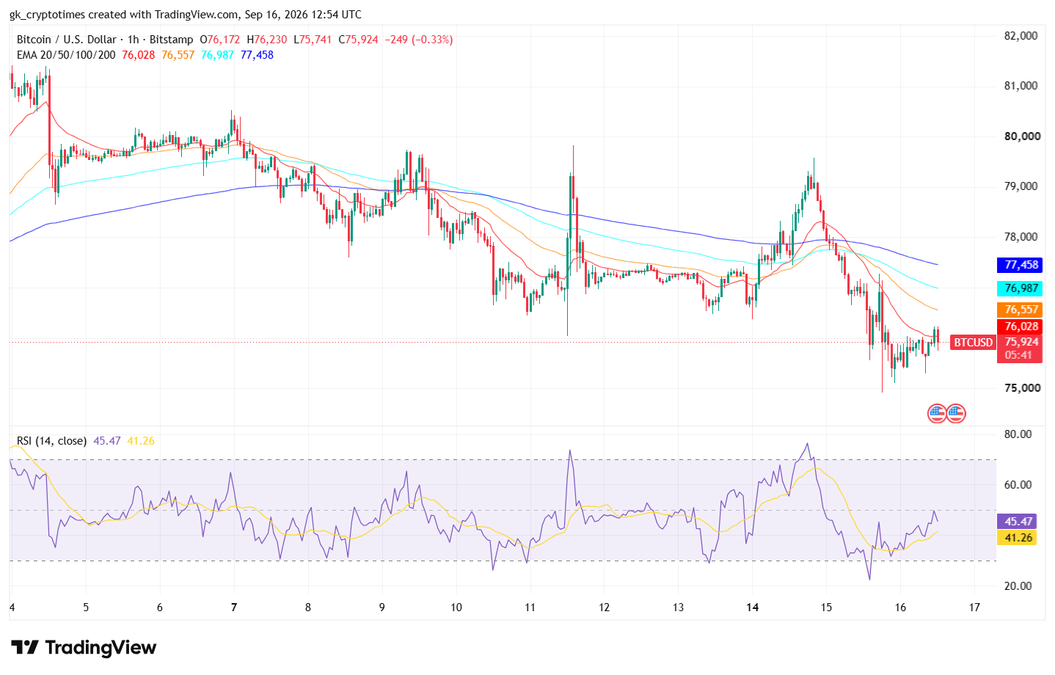Screen dimensions: 1055x675
Task: Click the BTCUSD price label tag
Action: (973, 343)
